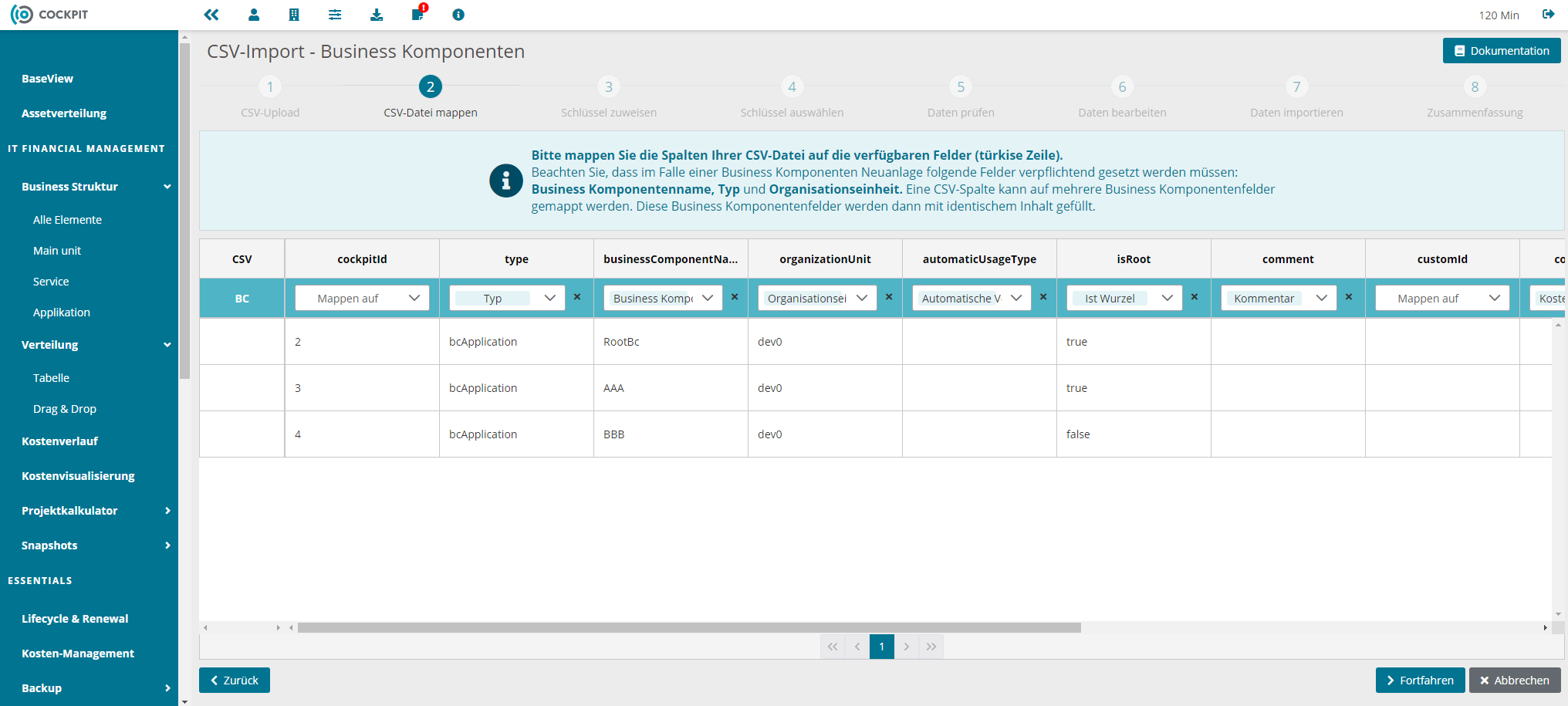1568x706 pixels.
Task: Remove the Business Komponentenname mapping
Action: pyautogui.click(x=735, y=297)
